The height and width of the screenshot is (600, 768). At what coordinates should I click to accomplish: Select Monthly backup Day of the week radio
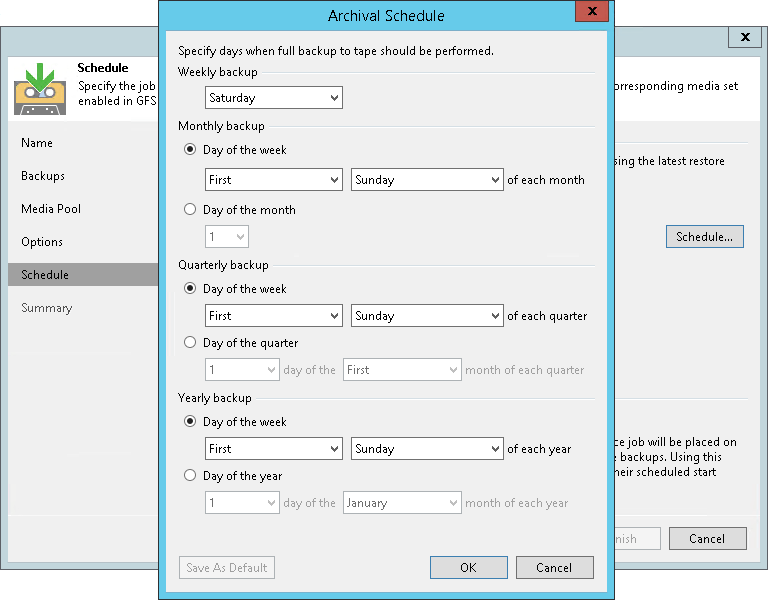coord(190,149)
